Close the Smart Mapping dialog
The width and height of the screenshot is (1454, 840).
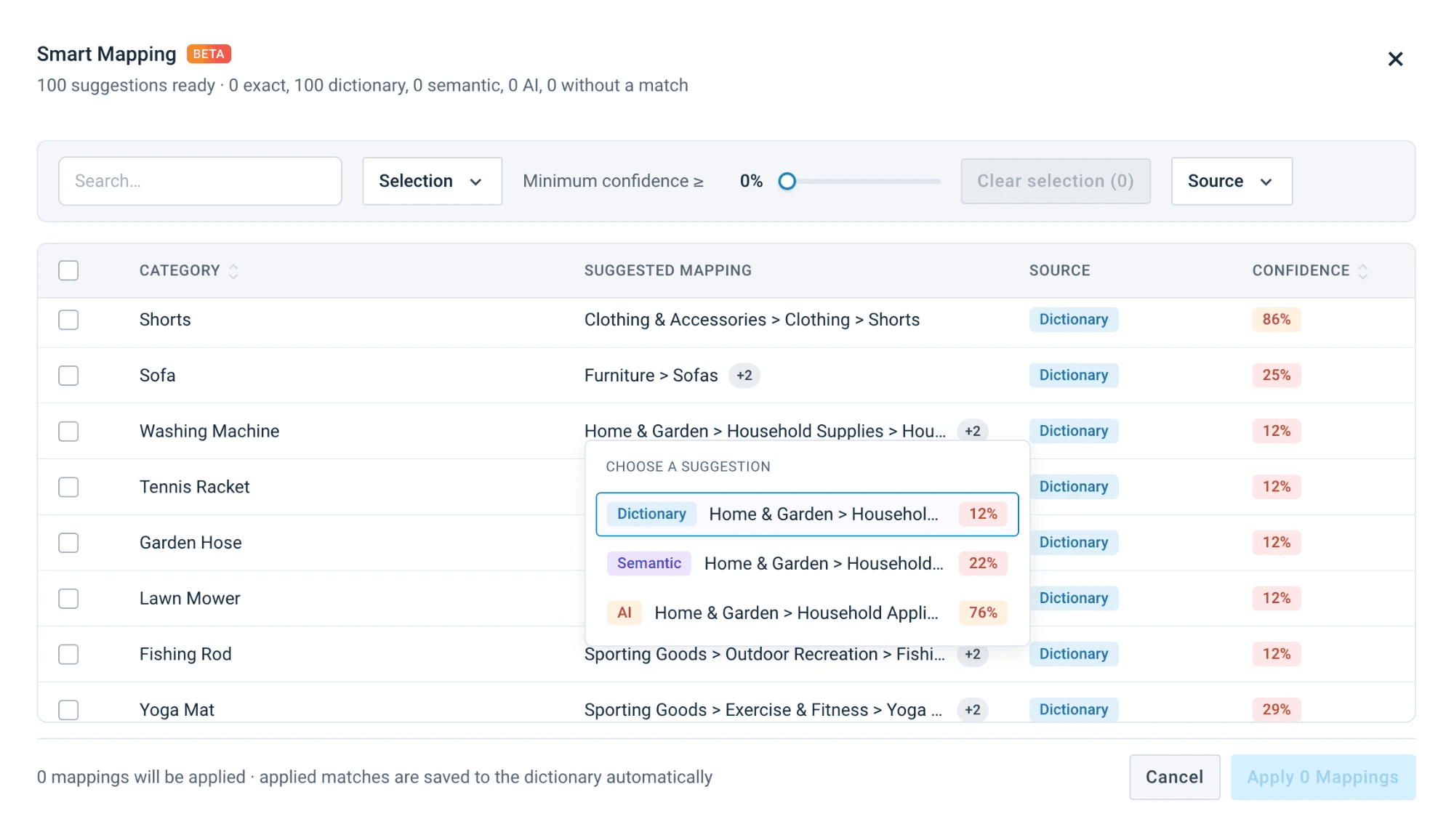[x=1395, y=59]
